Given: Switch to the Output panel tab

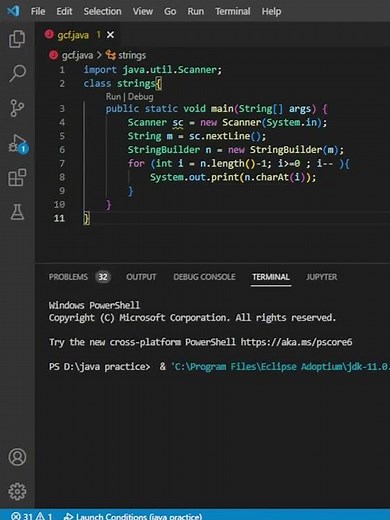Looking at the screenshot, I should tap(141, 277).
